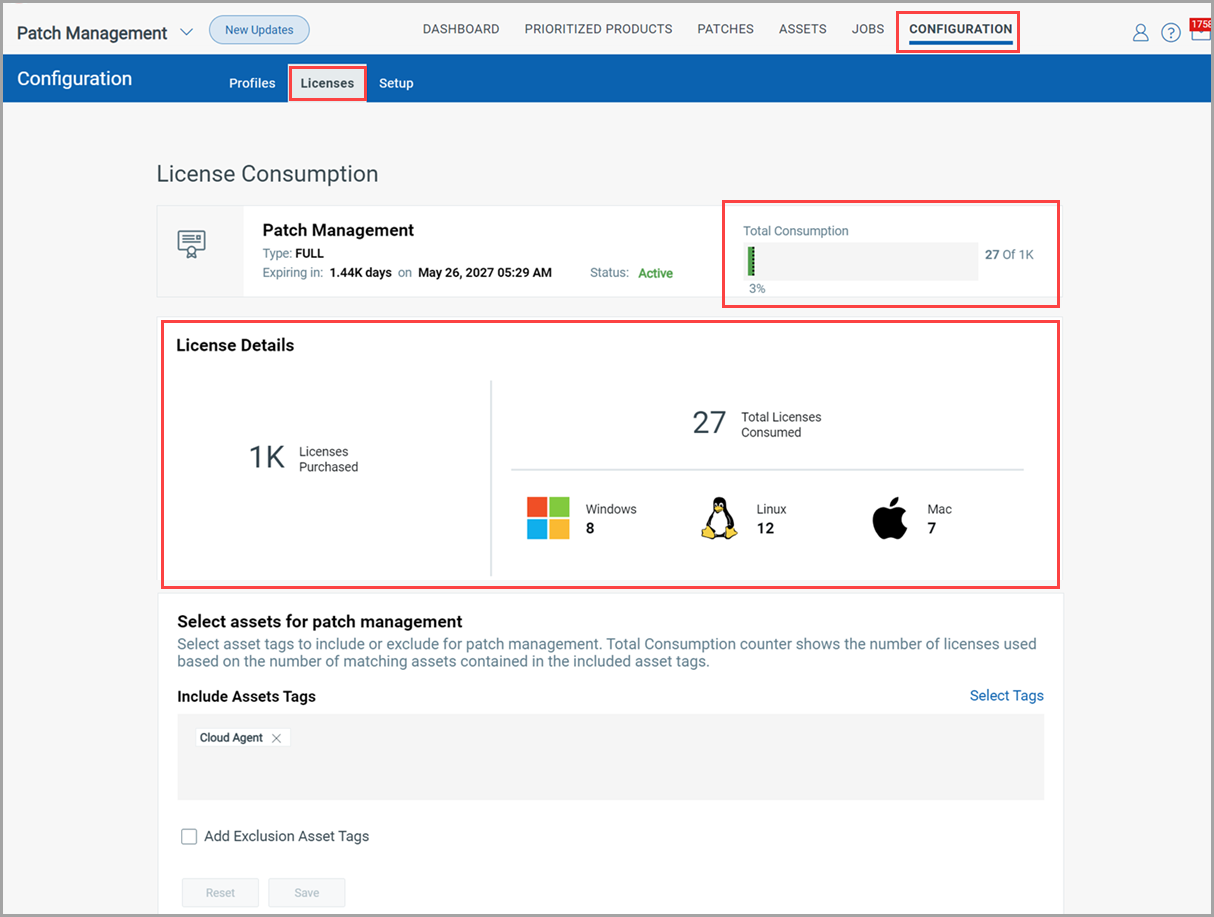
Task: Click the New Updates button
Action: [x=259, y=30]
